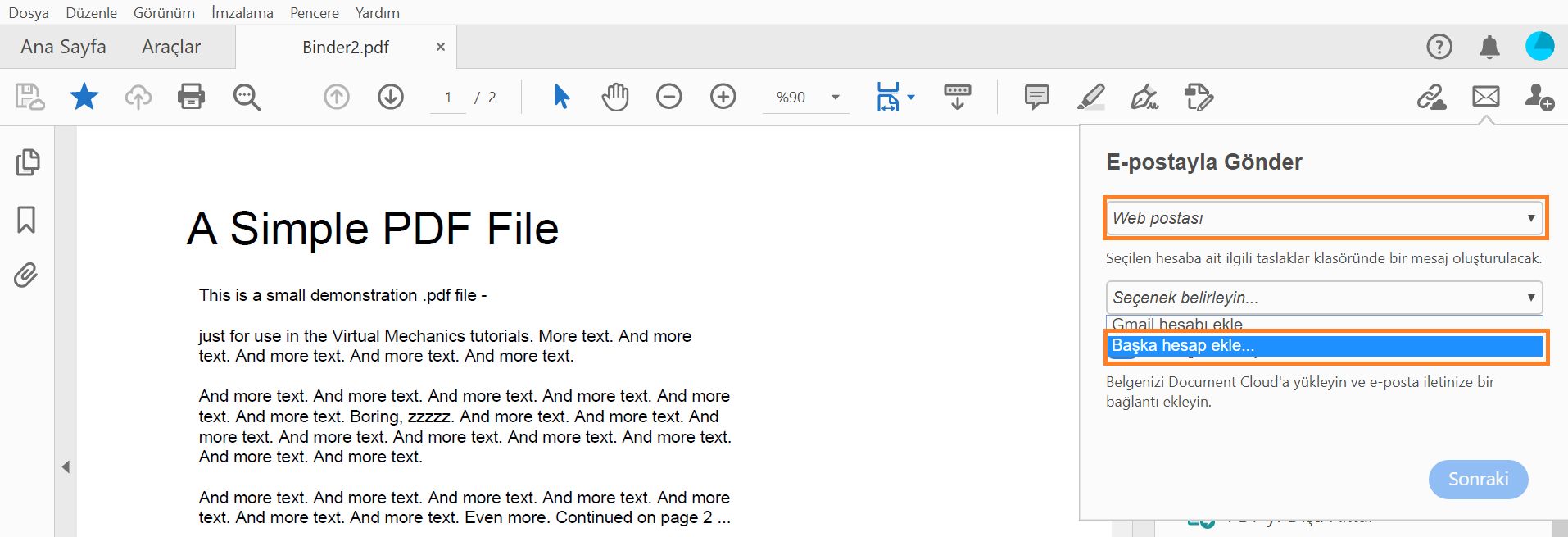
Task: Open the attachments paperclip panel
Action: coord(26,275)
